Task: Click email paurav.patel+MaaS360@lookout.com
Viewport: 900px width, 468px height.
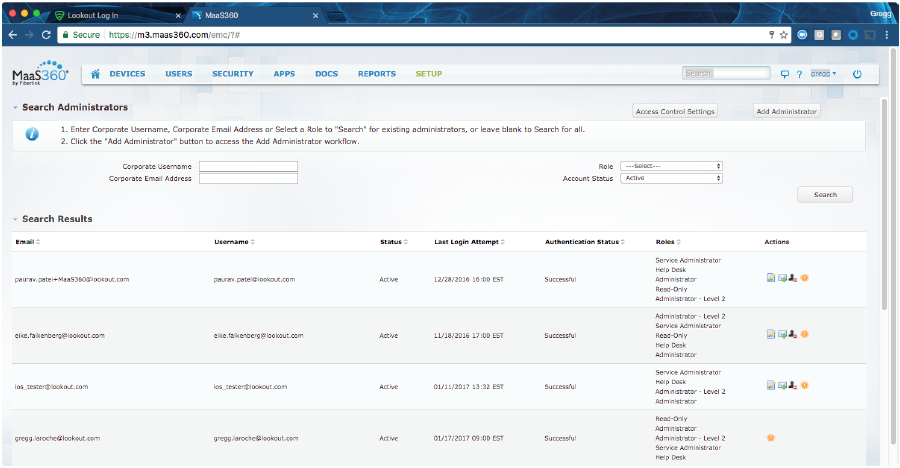Action: tap(72, 280)
